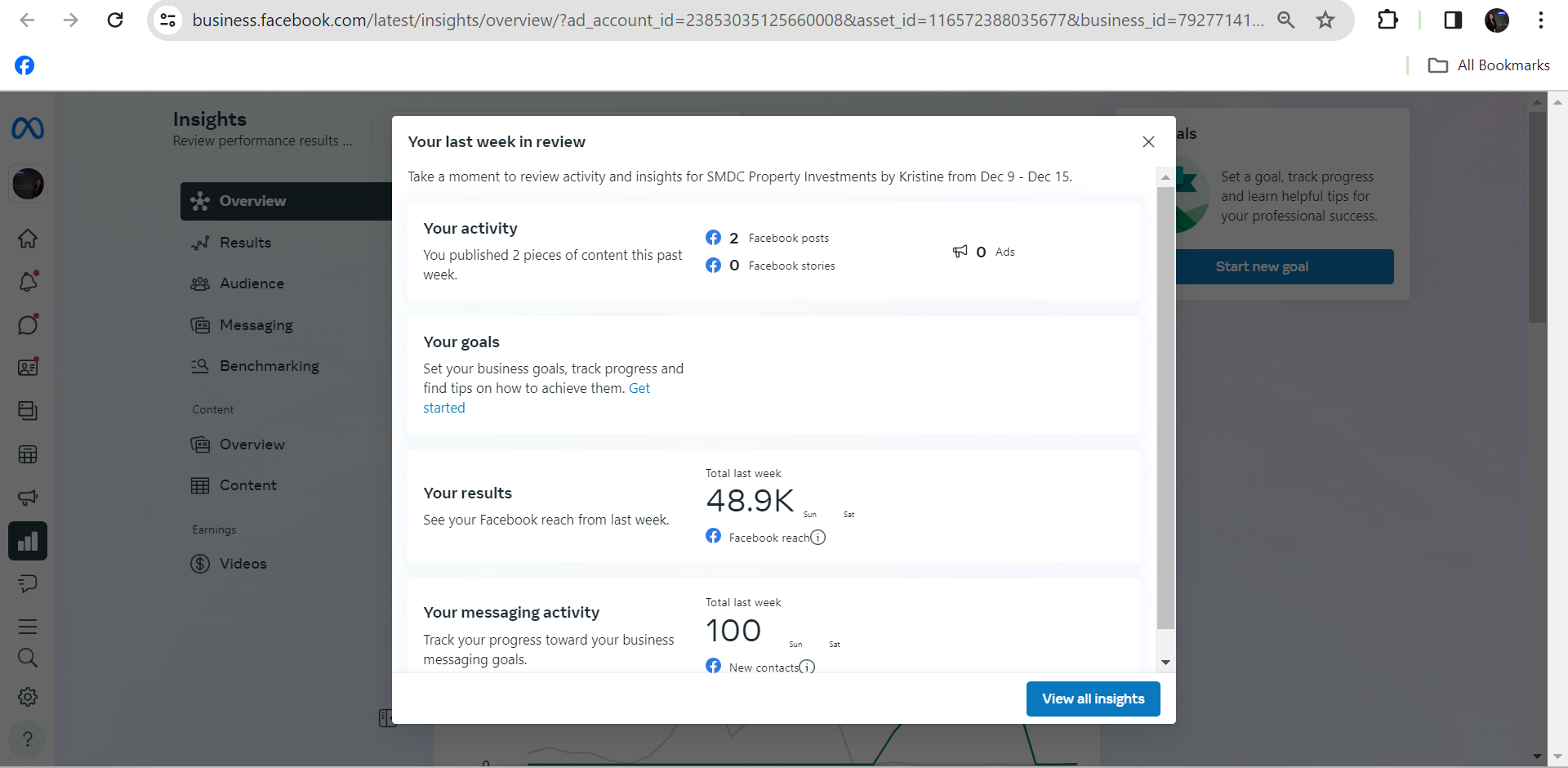
Task: Open the Meta logo menu
Action: (28, 128)
